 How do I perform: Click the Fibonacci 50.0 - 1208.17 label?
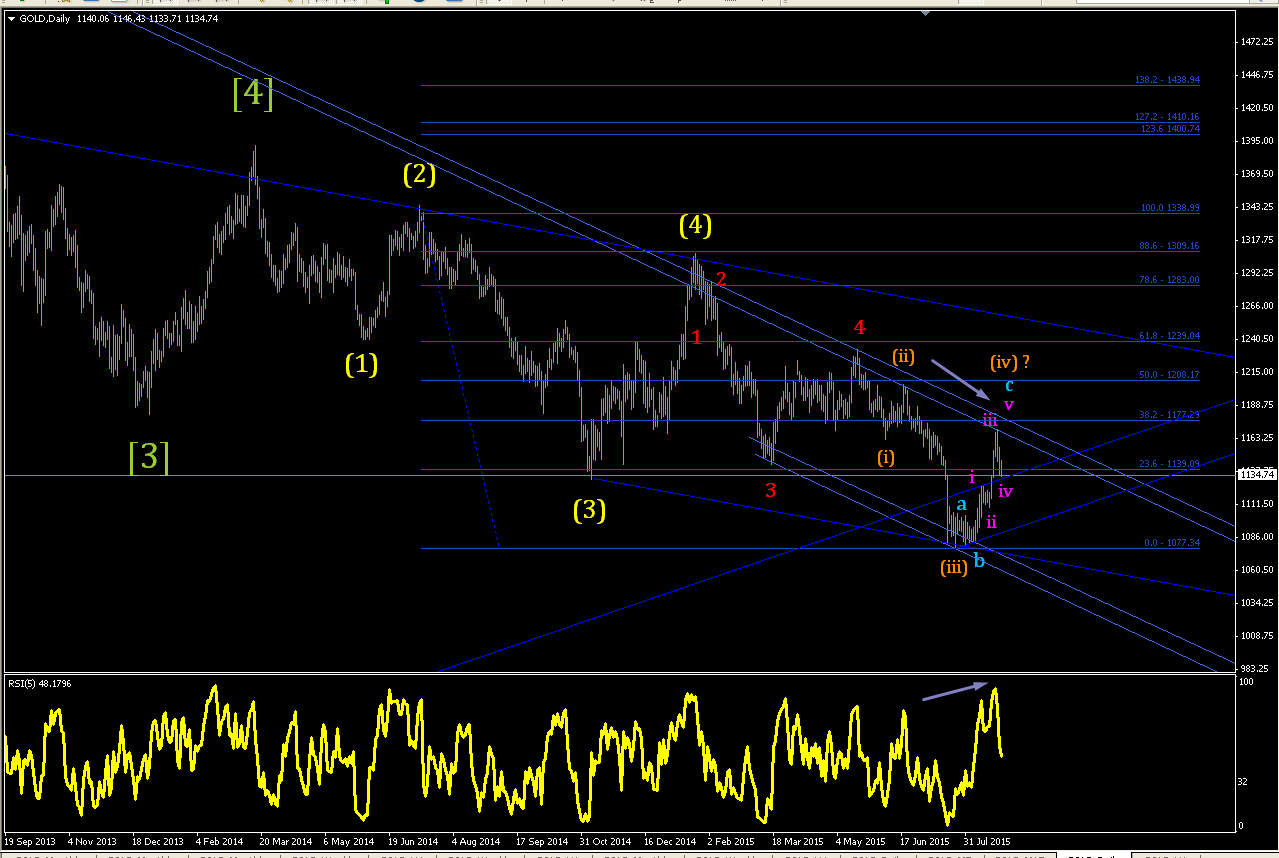1169,375
